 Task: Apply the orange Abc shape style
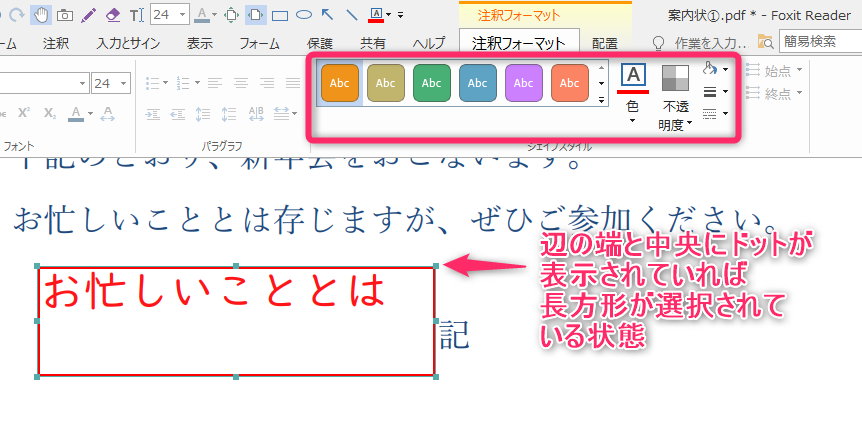tap(340, 83)
